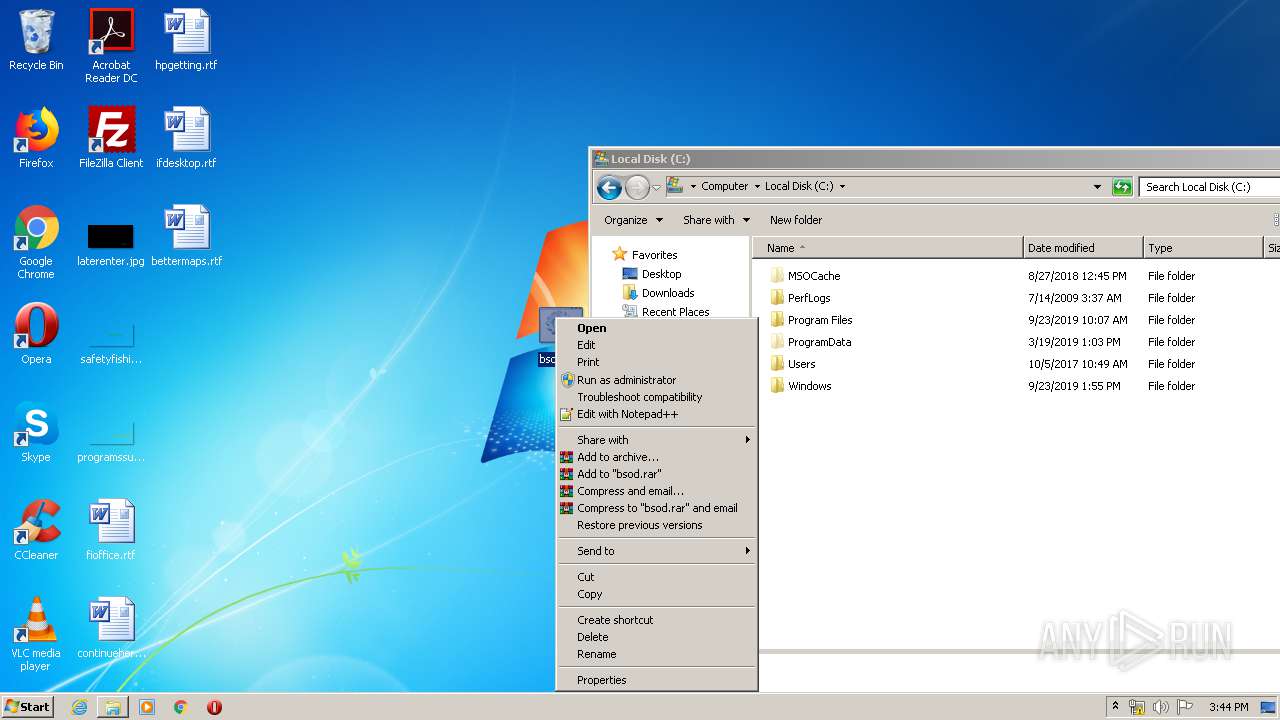Viewport: 1280px width, 720px height.
Task: Click Windows Explorer taskbar icon
Action: point(113,707)
